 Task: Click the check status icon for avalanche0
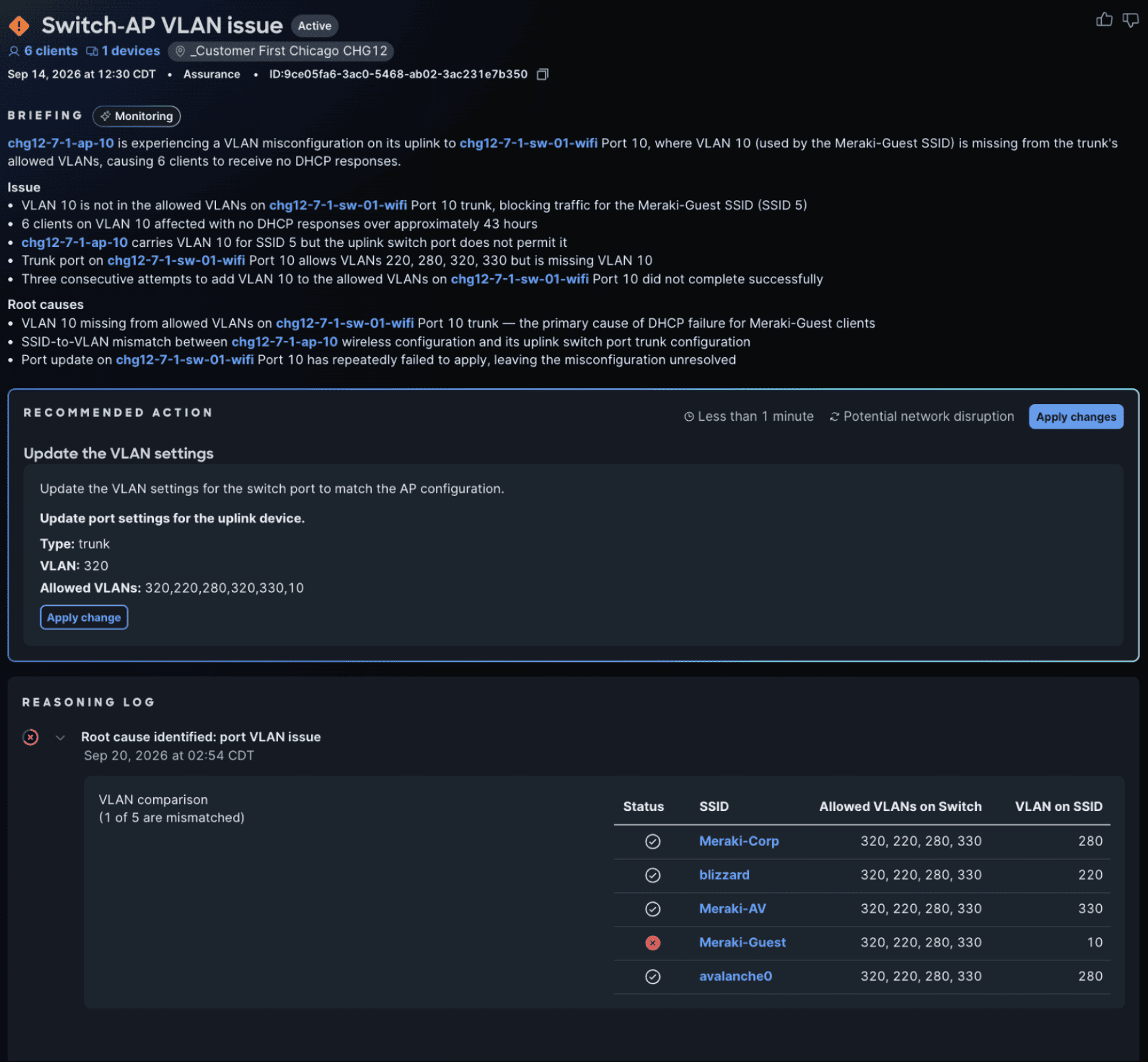[x=653, y=977]
